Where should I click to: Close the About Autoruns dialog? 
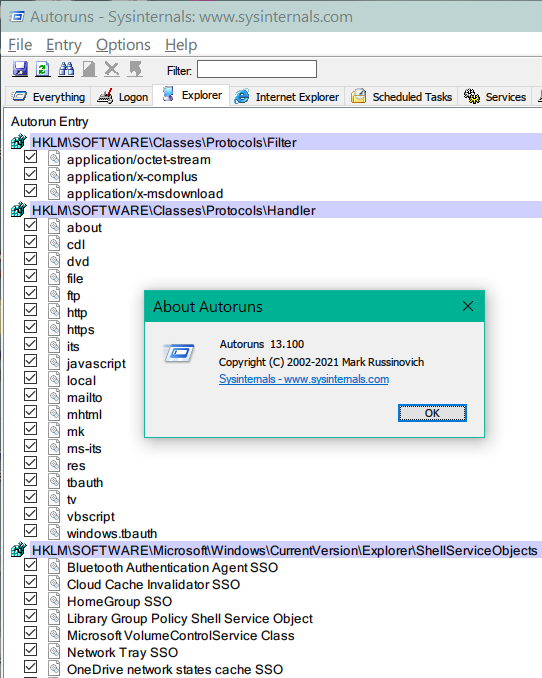[x=468, y=306]
